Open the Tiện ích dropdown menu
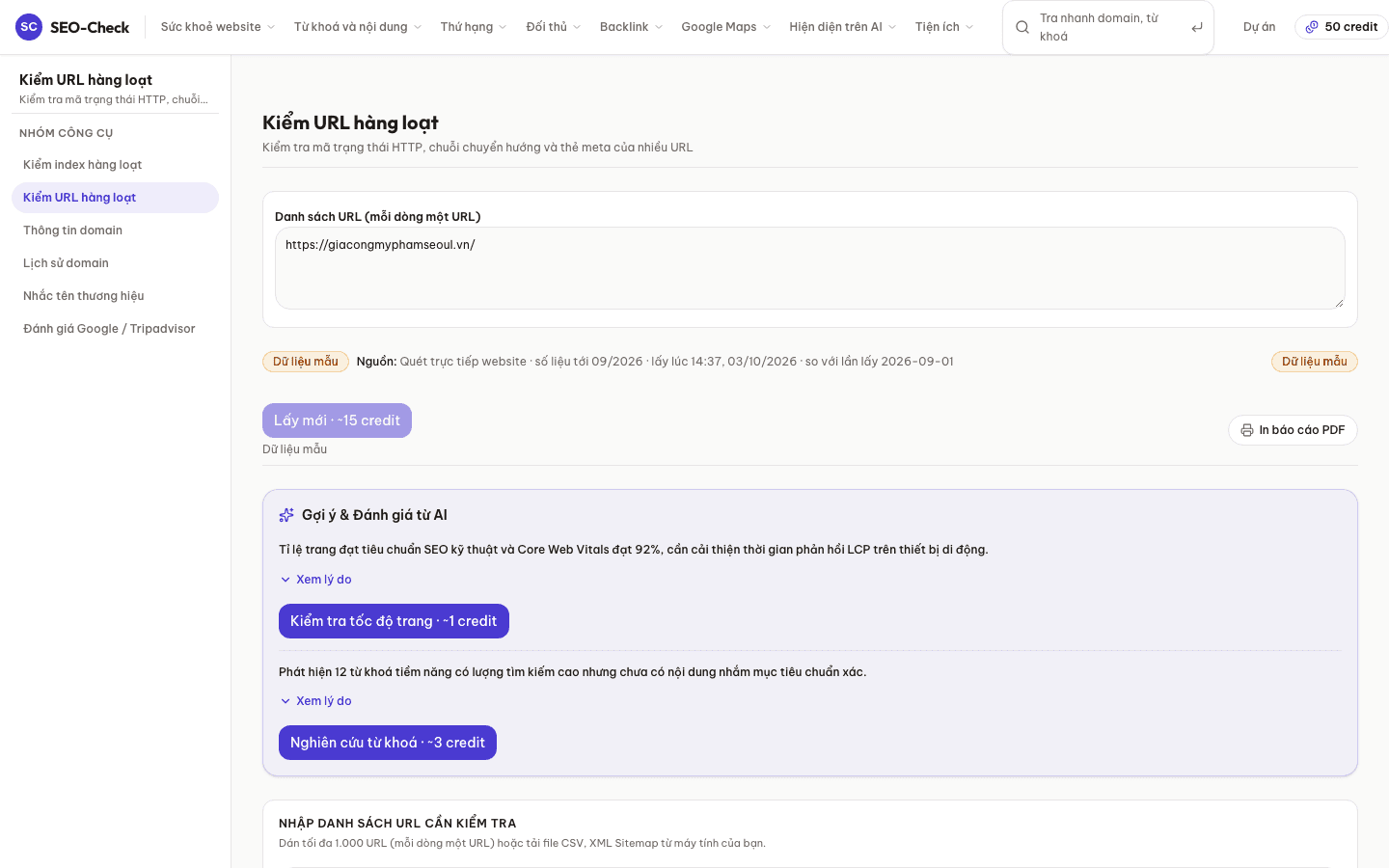 coord(944,27)
